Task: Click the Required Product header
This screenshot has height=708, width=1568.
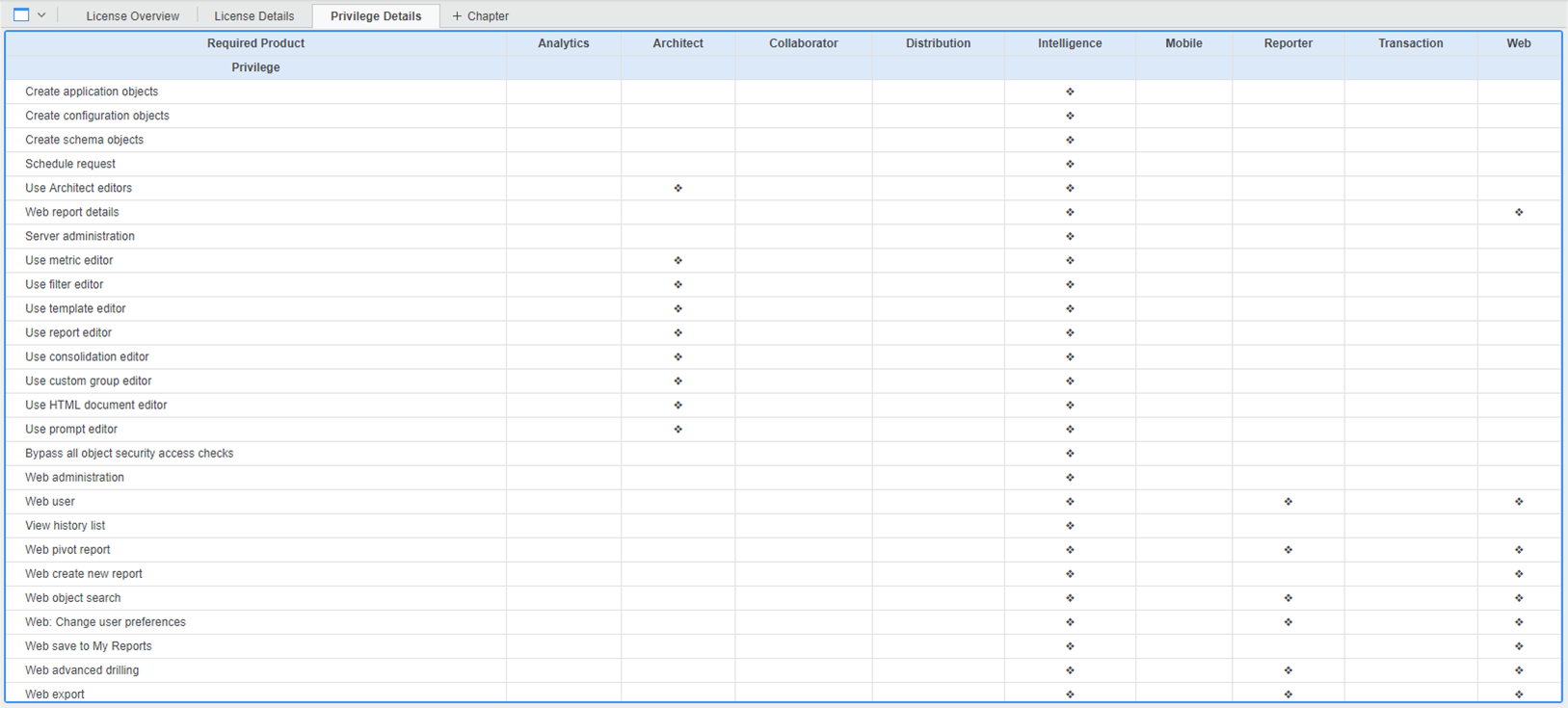Action: pyautogui.click(x=255, y=43)
